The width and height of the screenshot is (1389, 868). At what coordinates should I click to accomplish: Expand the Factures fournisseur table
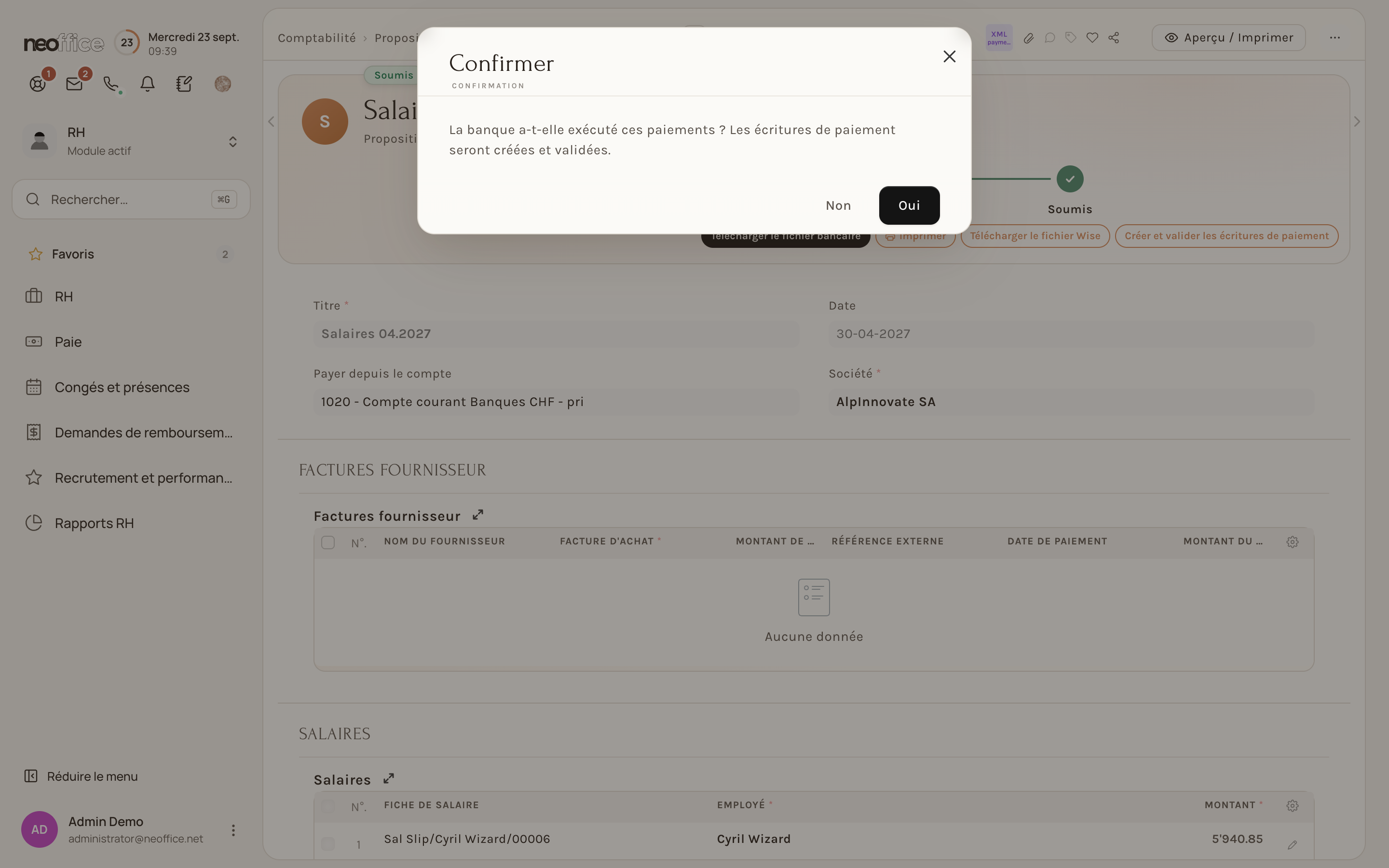click(x=478, y=515)
